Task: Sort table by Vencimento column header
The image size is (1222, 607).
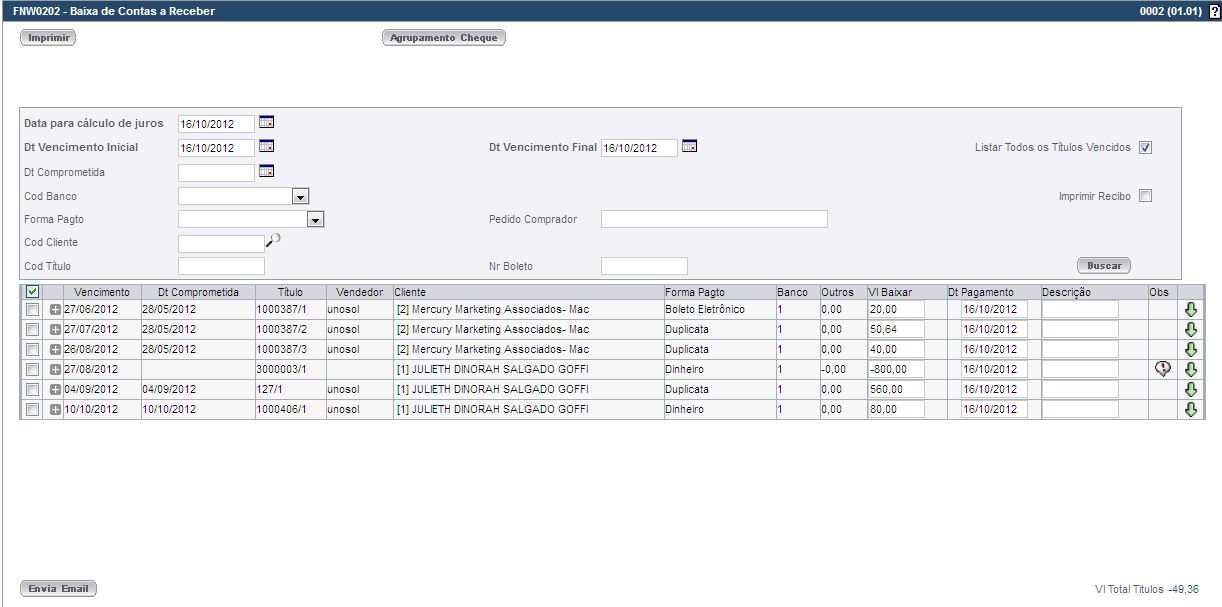Action: point(101,292)
